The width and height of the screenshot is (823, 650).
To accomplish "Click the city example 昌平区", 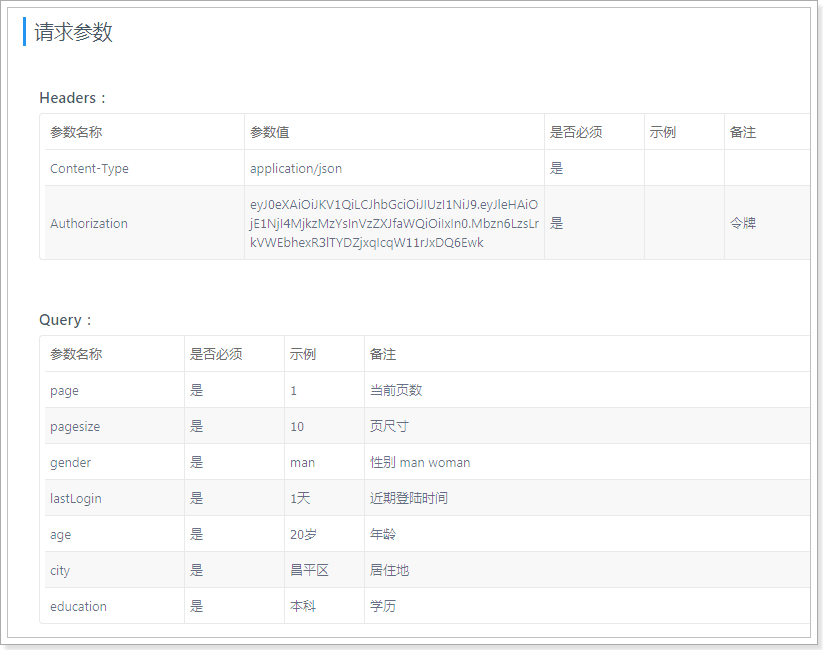I will pos(310,570).
